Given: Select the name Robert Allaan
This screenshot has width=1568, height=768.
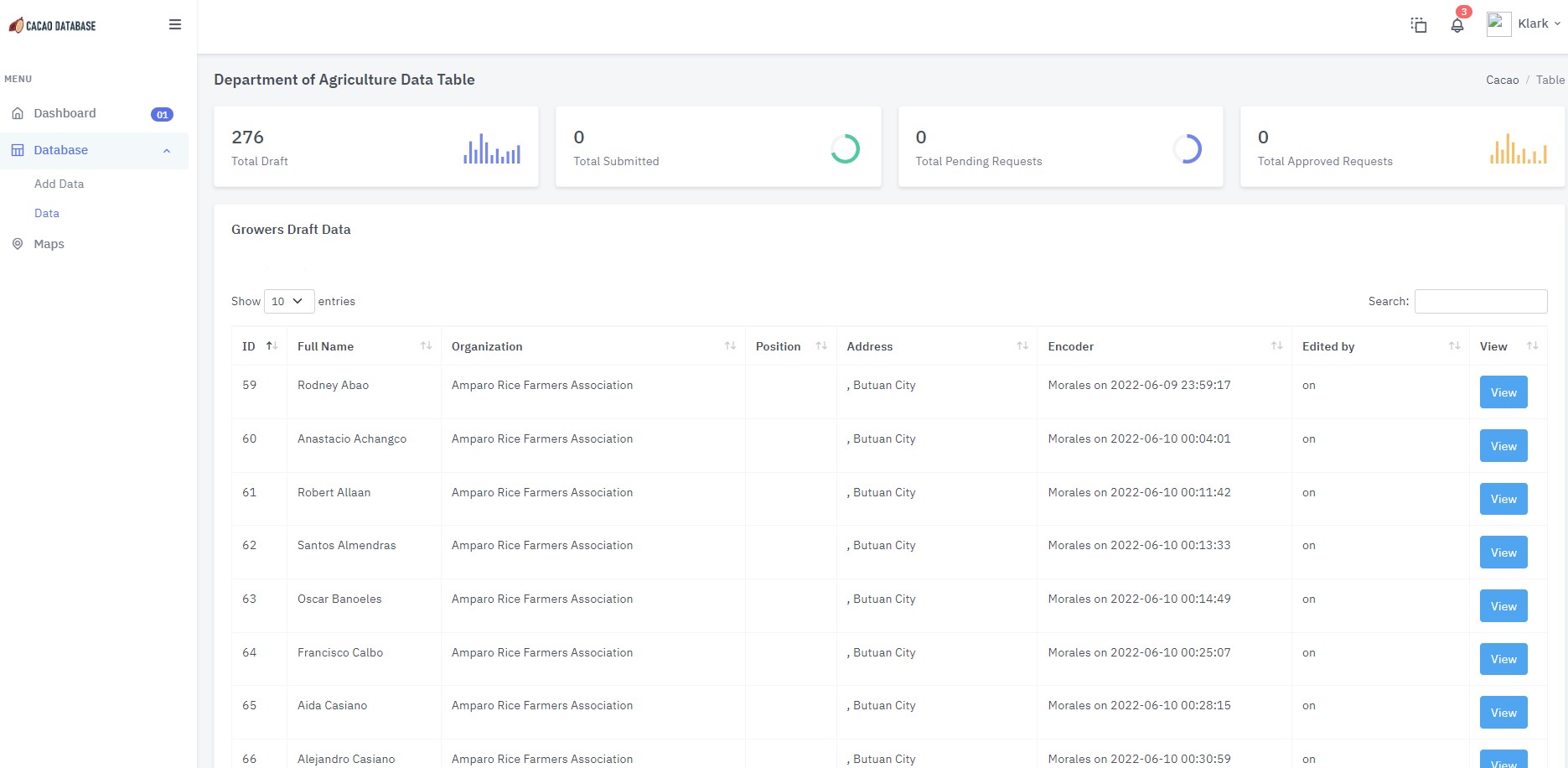Looking at the screenshot, I should [x=334, y=492].
